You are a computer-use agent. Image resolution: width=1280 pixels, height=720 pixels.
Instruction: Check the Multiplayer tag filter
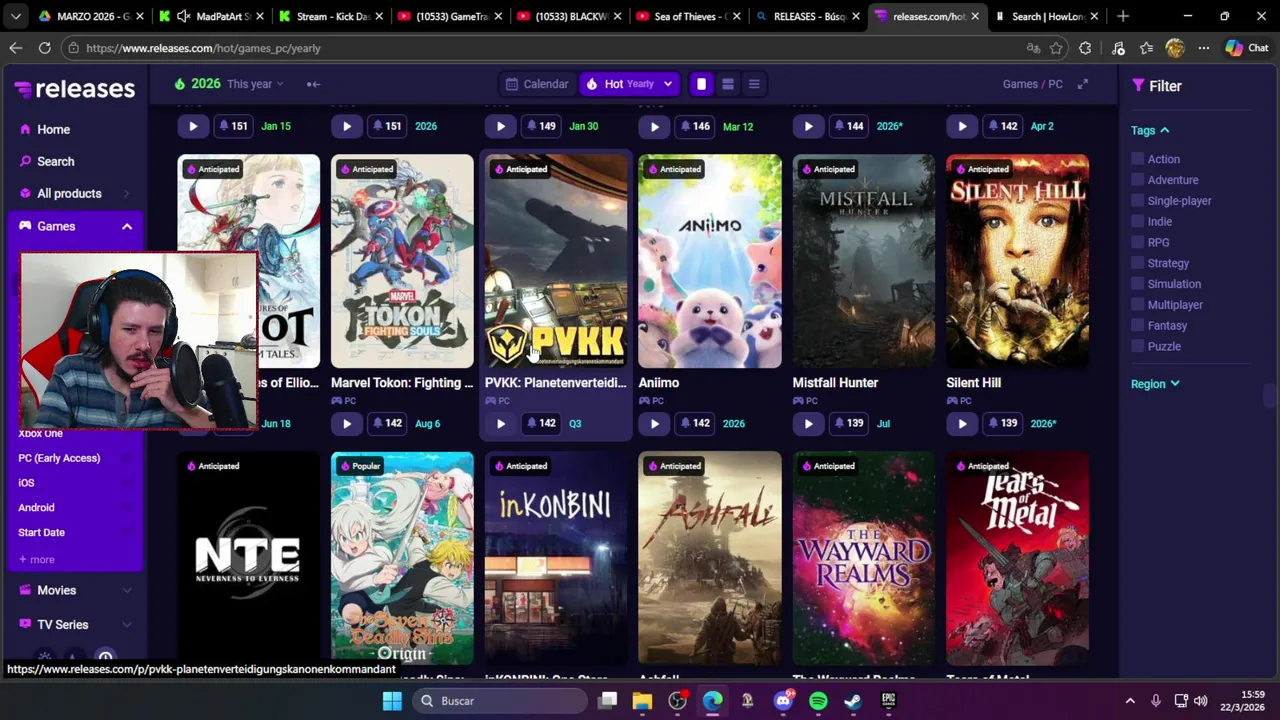pos(1137,305)
